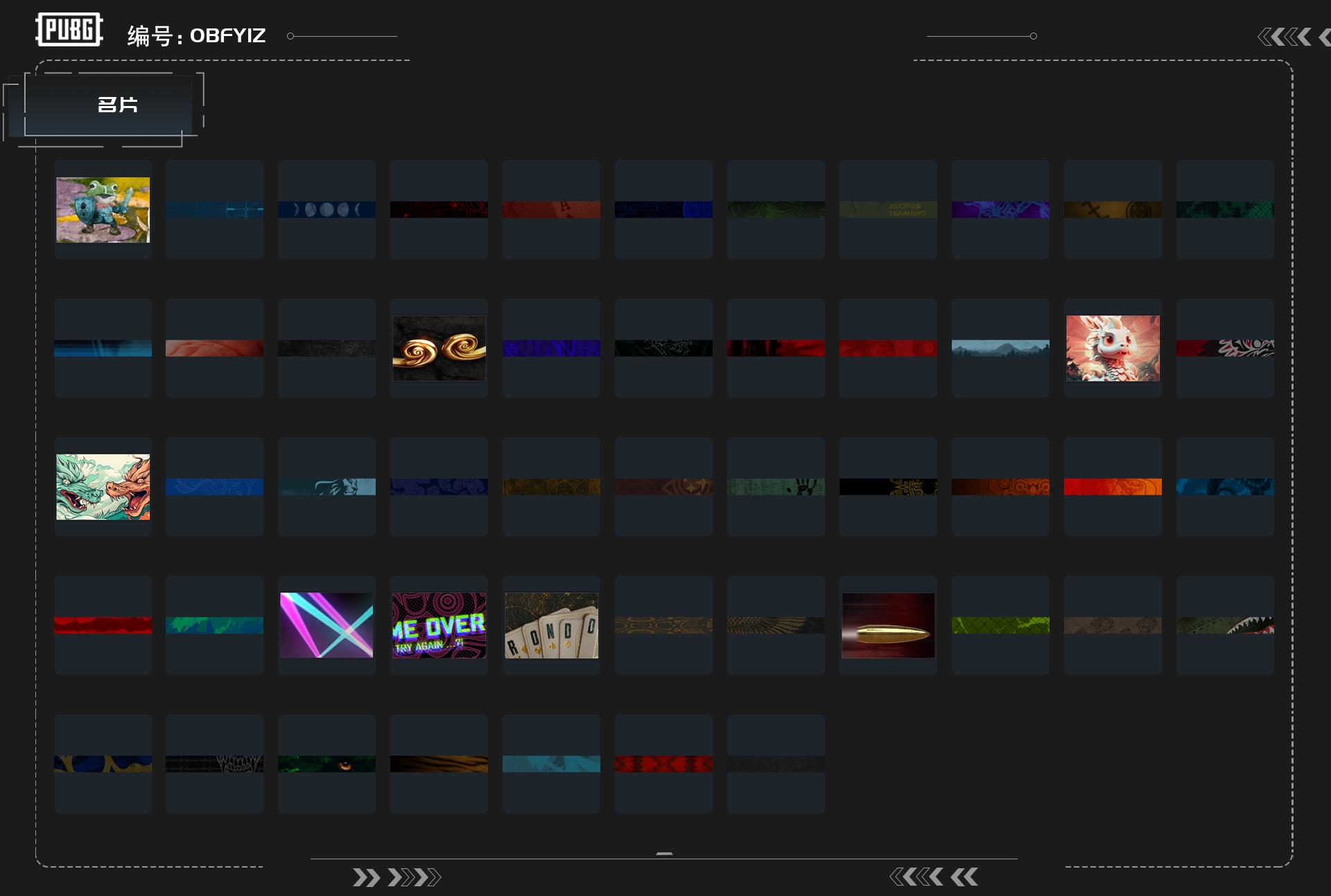Choose the mountain landscape nameplate
The width and height of the screenshot is (1331, 896).
pos(1000,349)
